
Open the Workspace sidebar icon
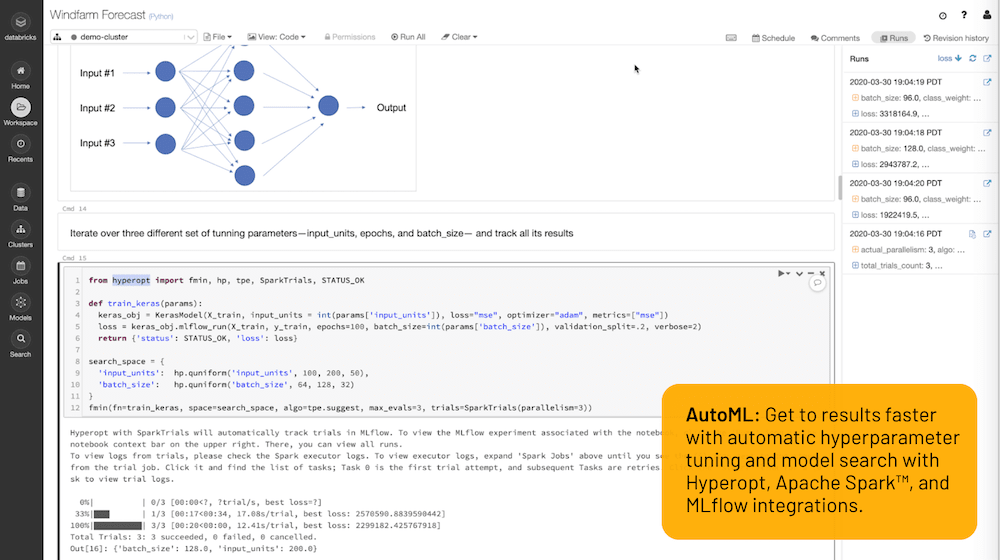pyautogui.click(x=20, y=107)
